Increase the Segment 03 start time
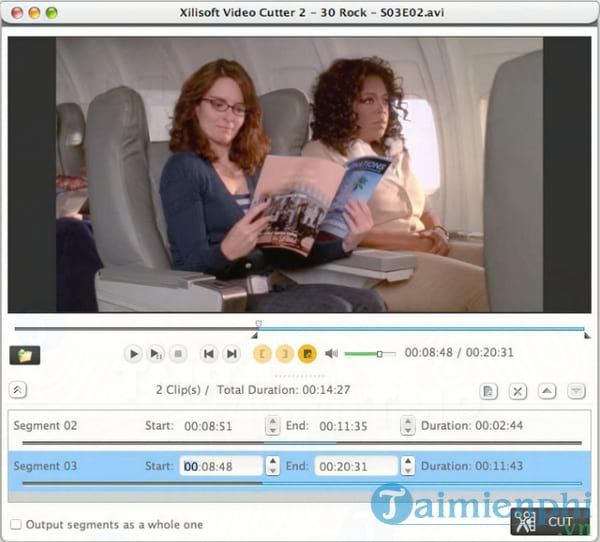The width and height of the screenshot is (600, 542). click(x=272, y=461)
